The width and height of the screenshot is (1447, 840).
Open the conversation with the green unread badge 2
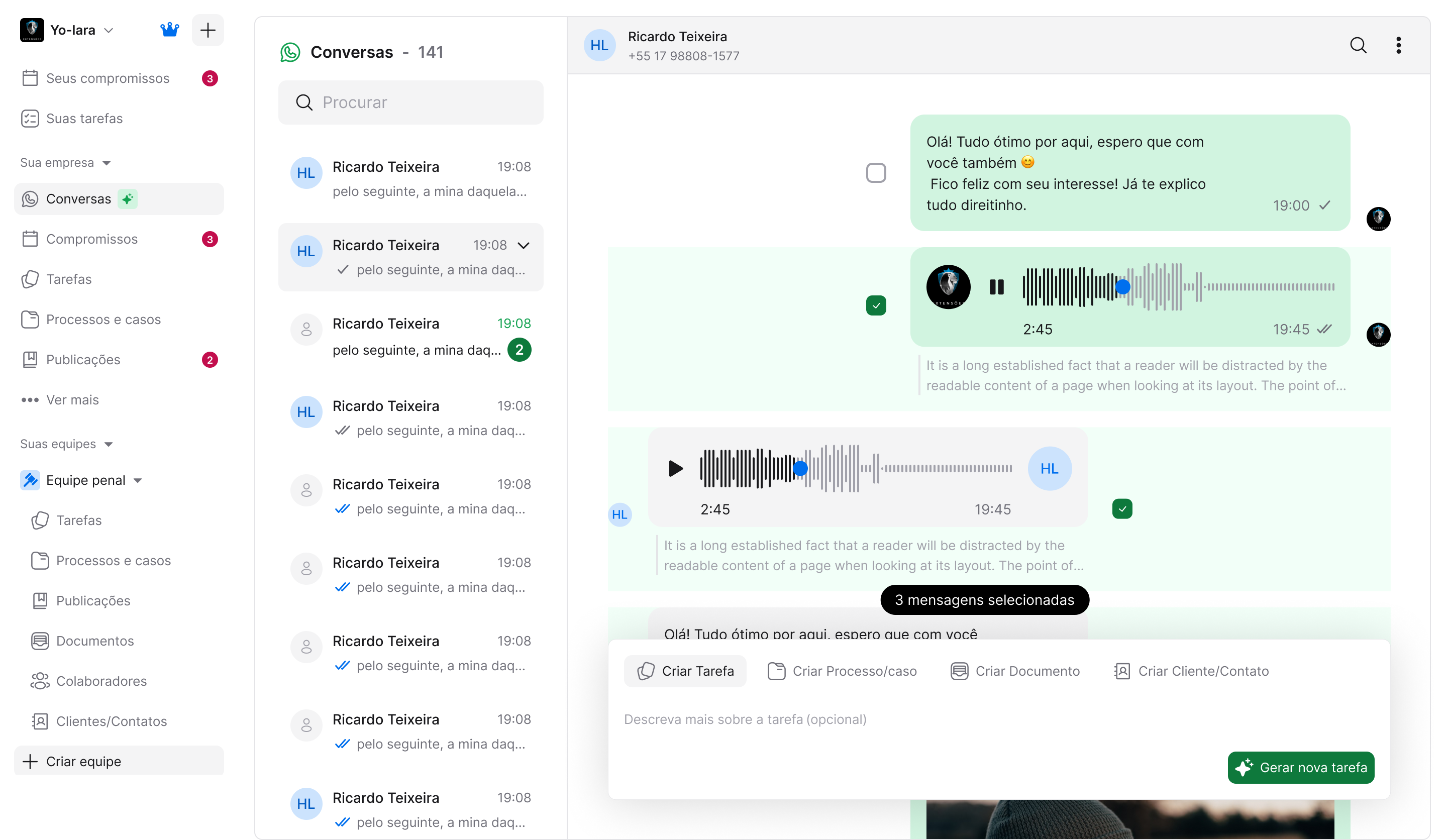point(410,337)
